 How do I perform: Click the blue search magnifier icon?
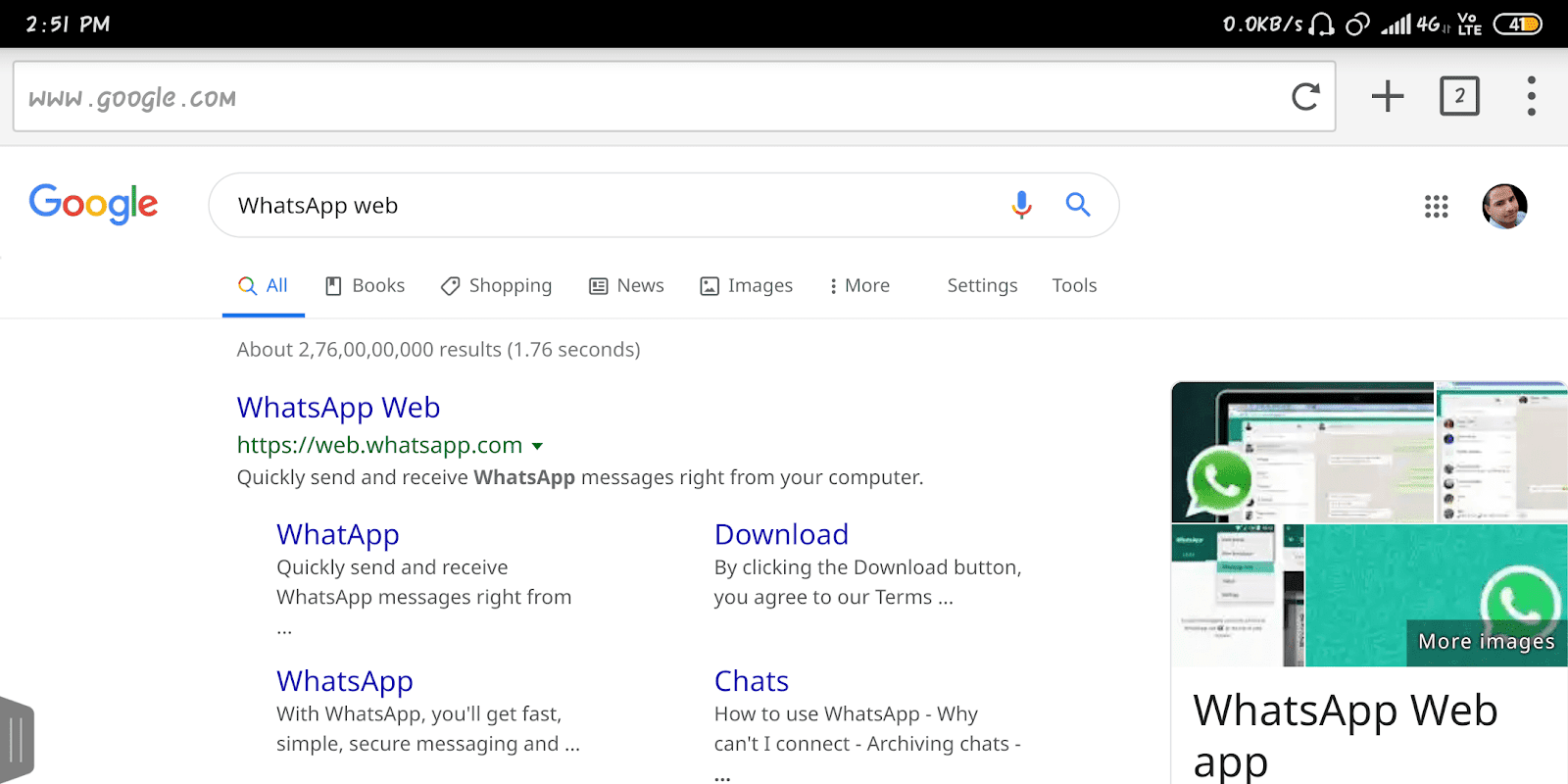coord(1078,204)
